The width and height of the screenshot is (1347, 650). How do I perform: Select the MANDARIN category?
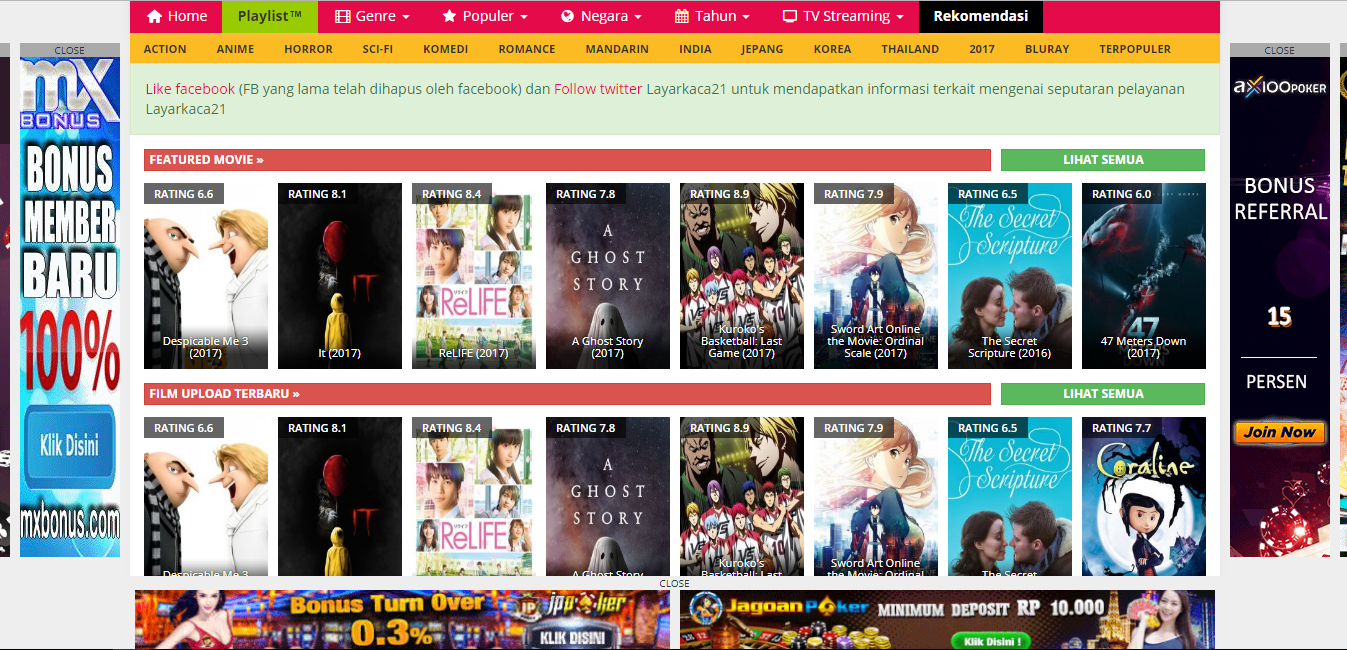click(617, 49)
